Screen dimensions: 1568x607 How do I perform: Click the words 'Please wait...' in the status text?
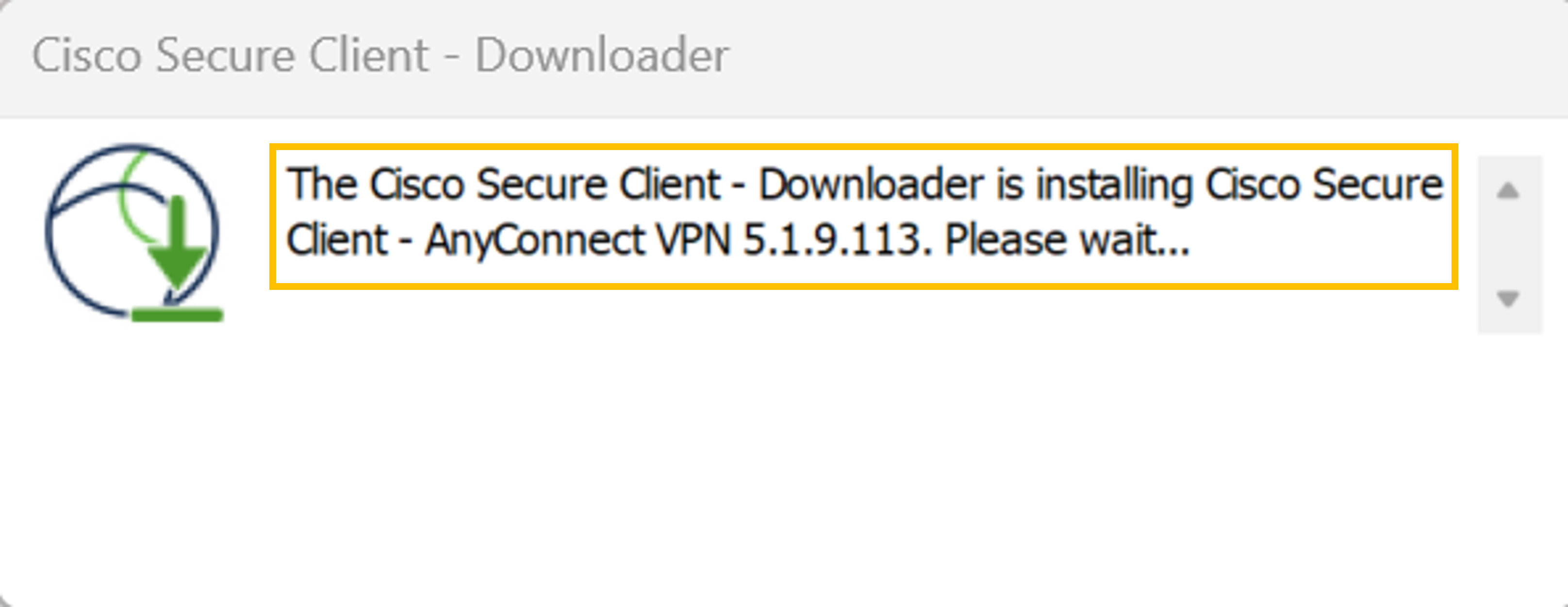[x=1067, y=240]
